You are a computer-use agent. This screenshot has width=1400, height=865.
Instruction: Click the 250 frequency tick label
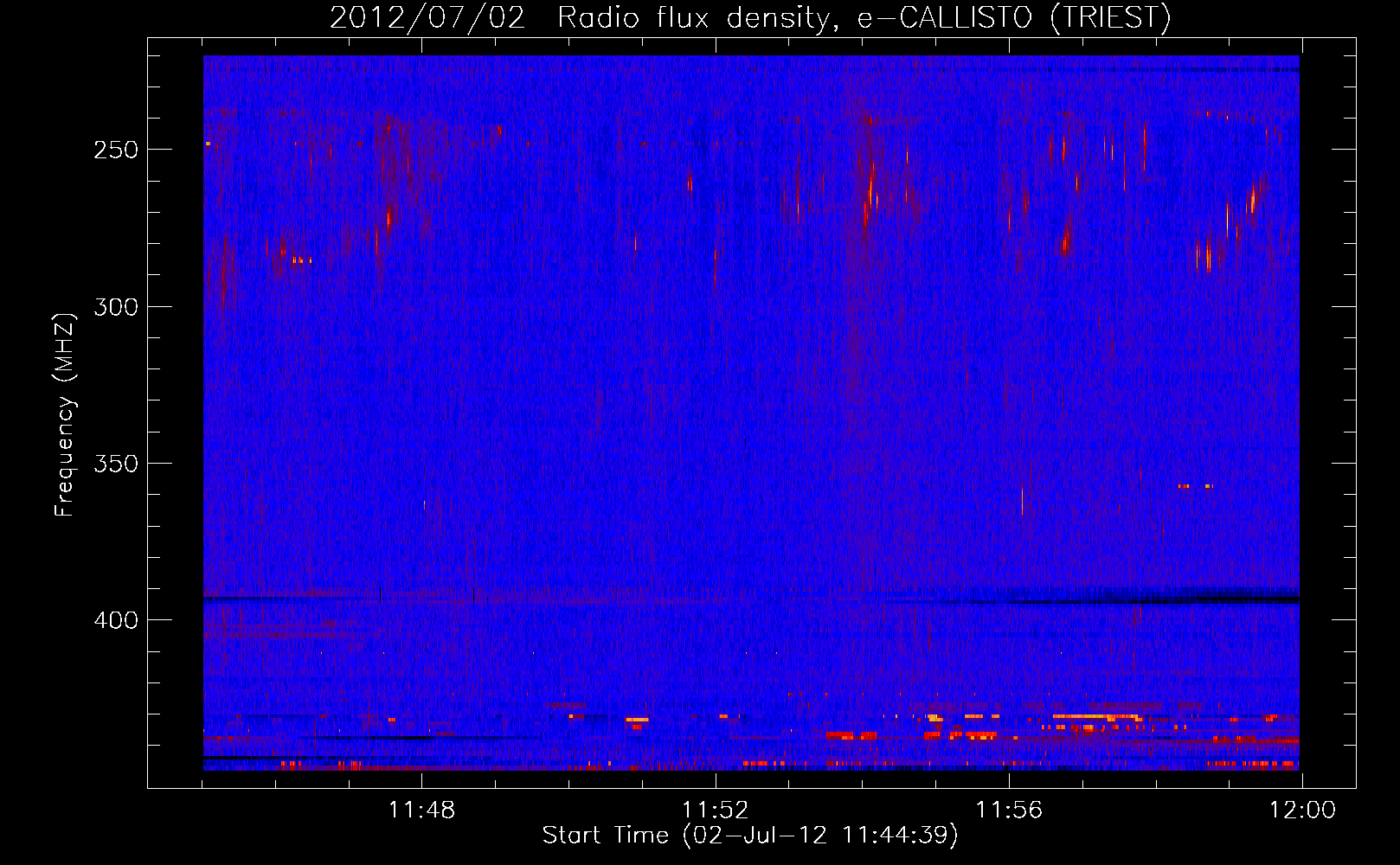coord(116,150)
